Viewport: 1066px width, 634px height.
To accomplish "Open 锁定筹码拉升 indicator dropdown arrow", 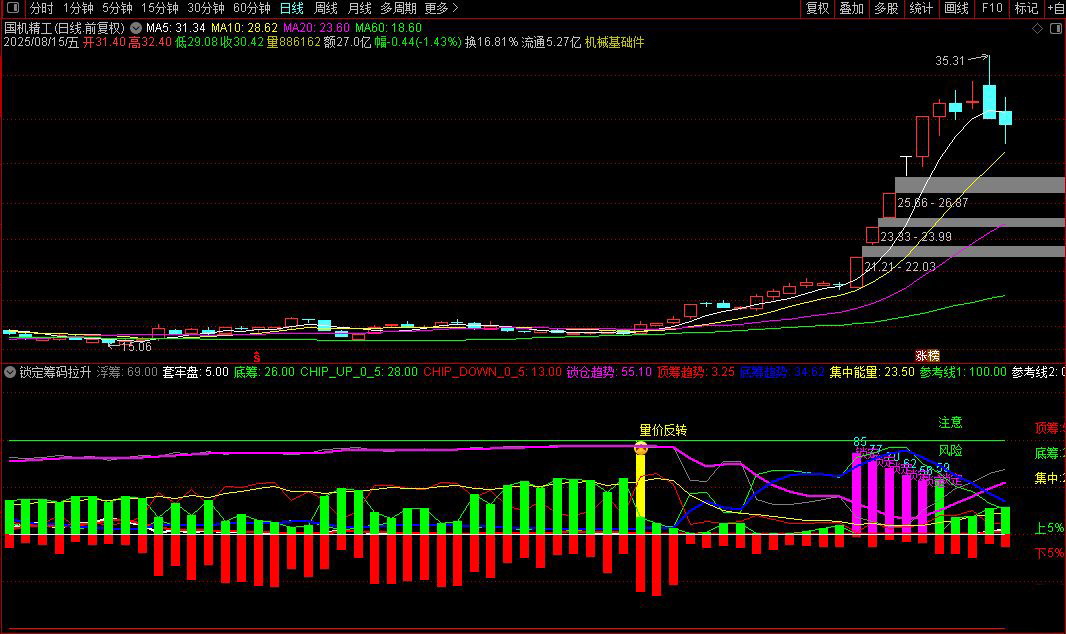I will click(10, 372).
